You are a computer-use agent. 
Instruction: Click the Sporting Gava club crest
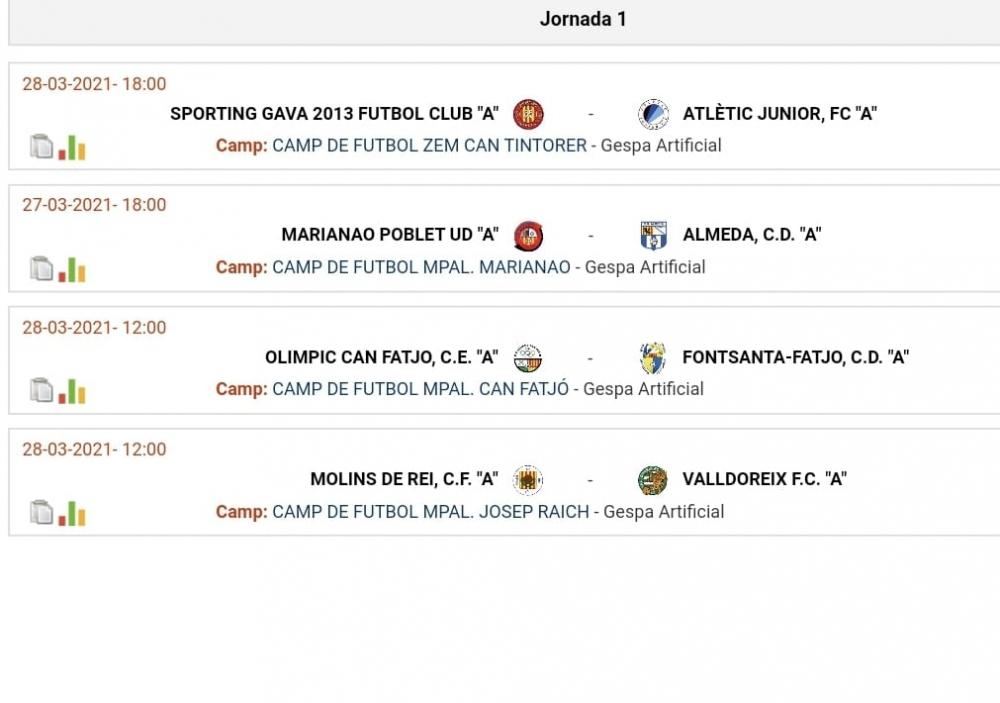tap(528, 114)
